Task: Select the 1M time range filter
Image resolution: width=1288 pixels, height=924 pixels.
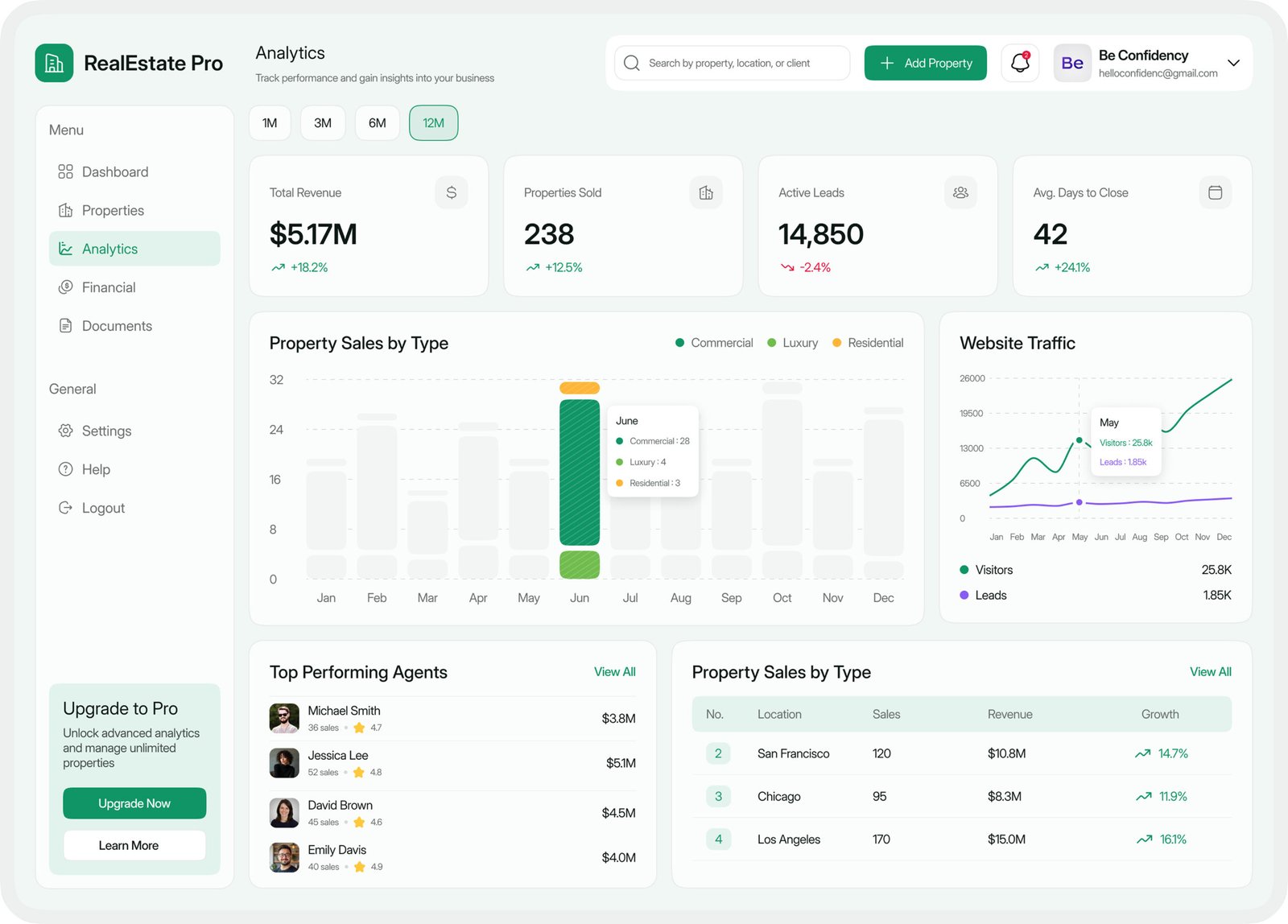Action: pyautogui.click(x=270, y=122)
